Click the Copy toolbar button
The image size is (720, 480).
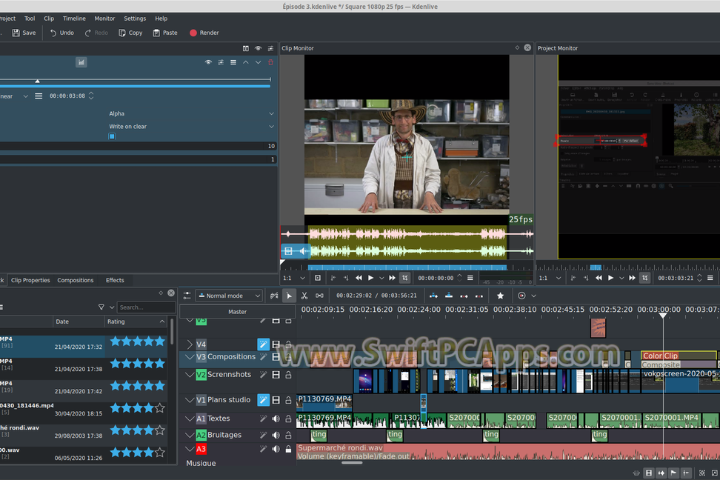pyautogui.click(x=130, y=33)
